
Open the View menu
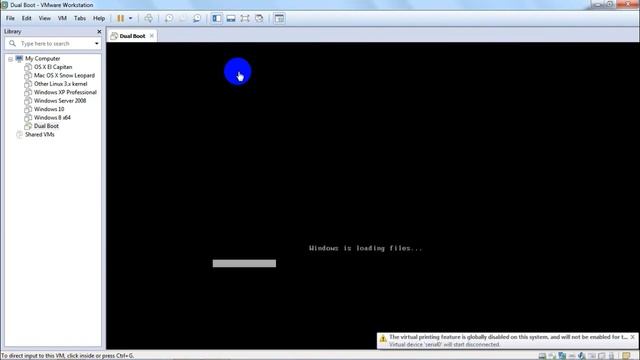point(44,18)
